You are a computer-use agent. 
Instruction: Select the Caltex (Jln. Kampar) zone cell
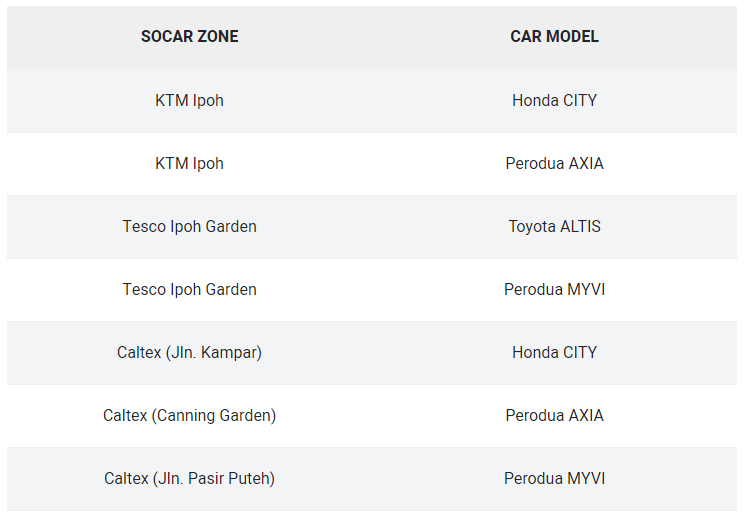click(x=189, y=352)
